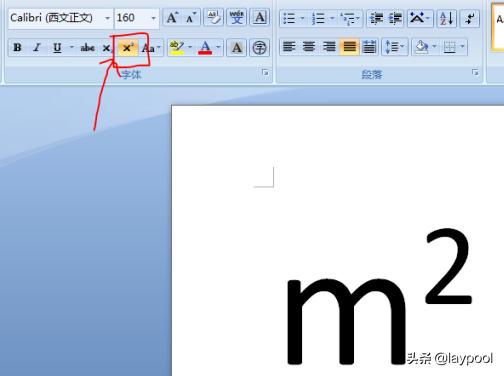Image resolution: width=504 pixels, height=376 pixels.
Task: Click the Clear Formatting icon
Action: 213,17
